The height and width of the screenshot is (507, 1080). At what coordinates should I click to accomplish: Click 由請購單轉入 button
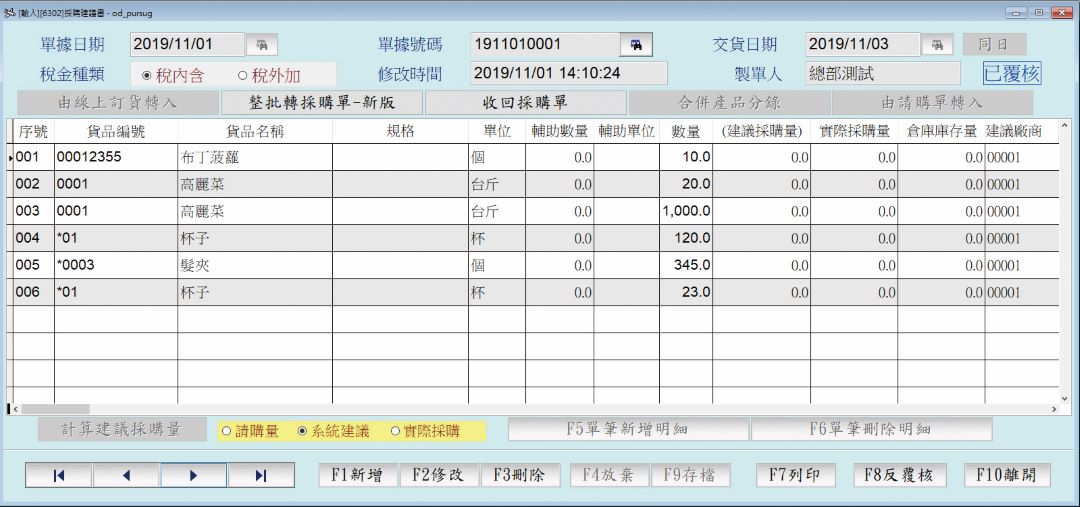click(932, 103)
